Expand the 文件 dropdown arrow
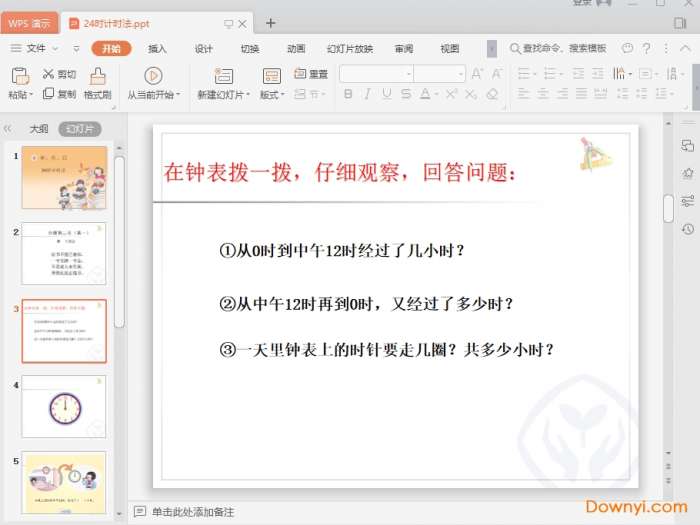 pos(55,48)
